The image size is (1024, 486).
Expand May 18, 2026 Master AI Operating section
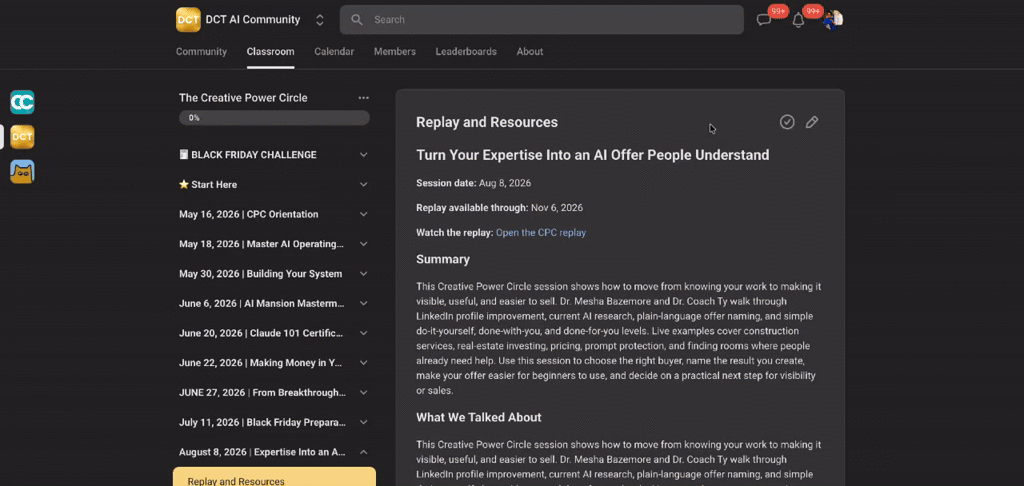[274, 244]
